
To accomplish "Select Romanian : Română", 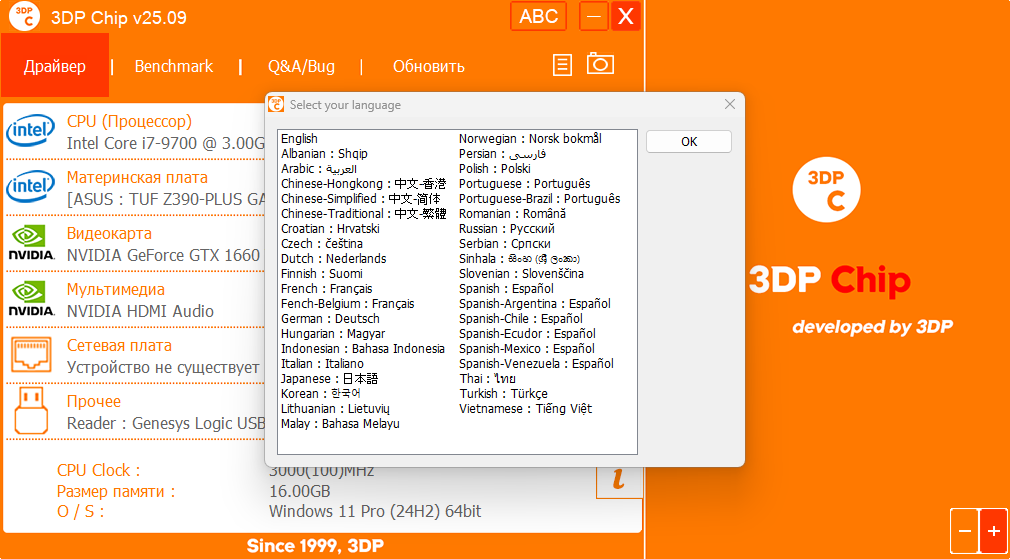I will 512,213.
